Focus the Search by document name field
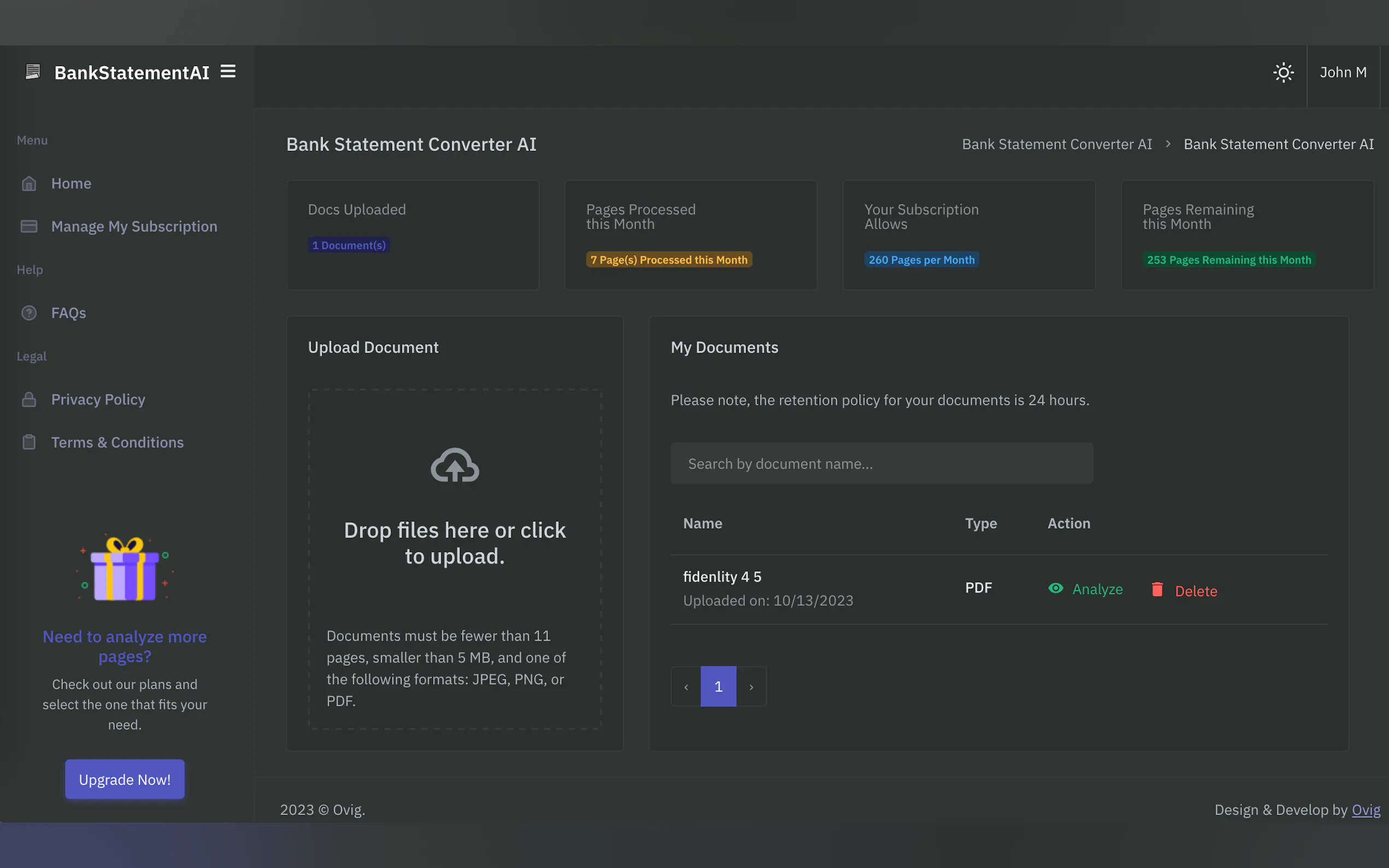This screenshot has width=1389, height=868. pos(882,464)
